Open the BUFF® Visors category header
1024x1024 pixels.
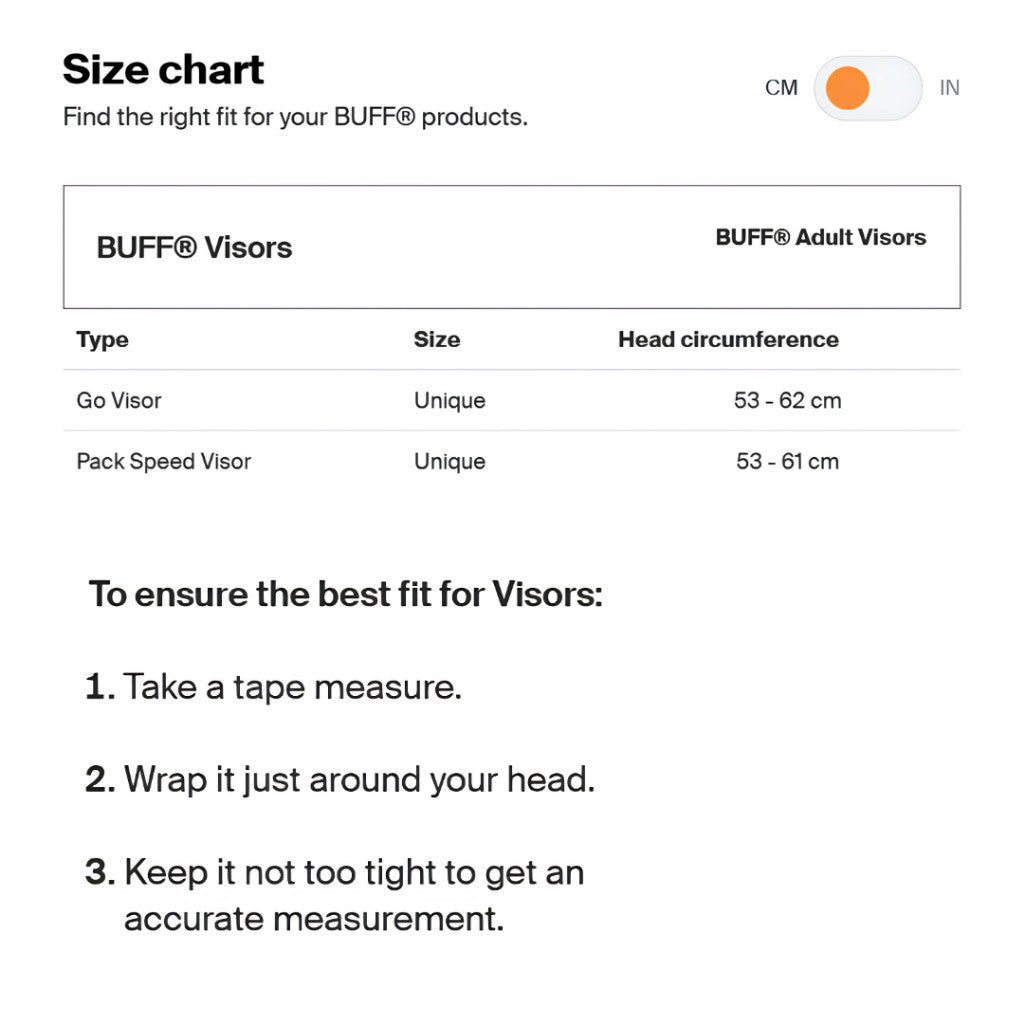coord(194,248)
